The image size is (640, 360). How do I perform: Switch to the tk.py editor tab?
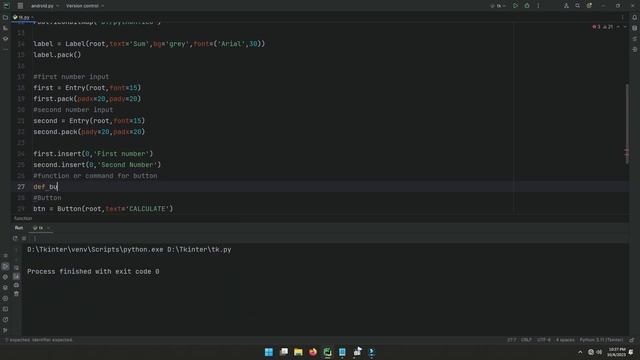[23, 18]
